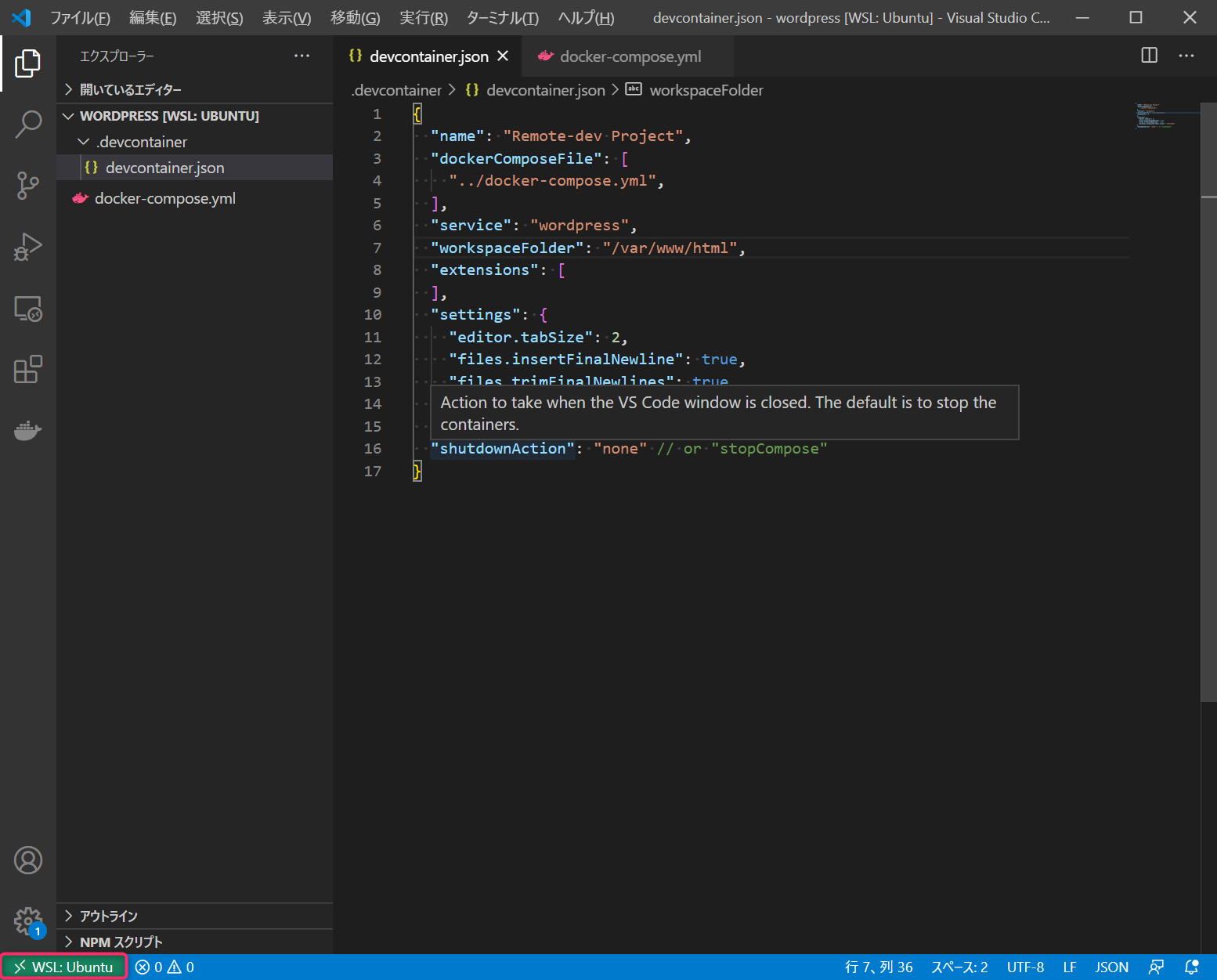Switch to the docker-compose.yml tab
The width and height of the screenshot is (1217, 980).
tap(630, 56)
